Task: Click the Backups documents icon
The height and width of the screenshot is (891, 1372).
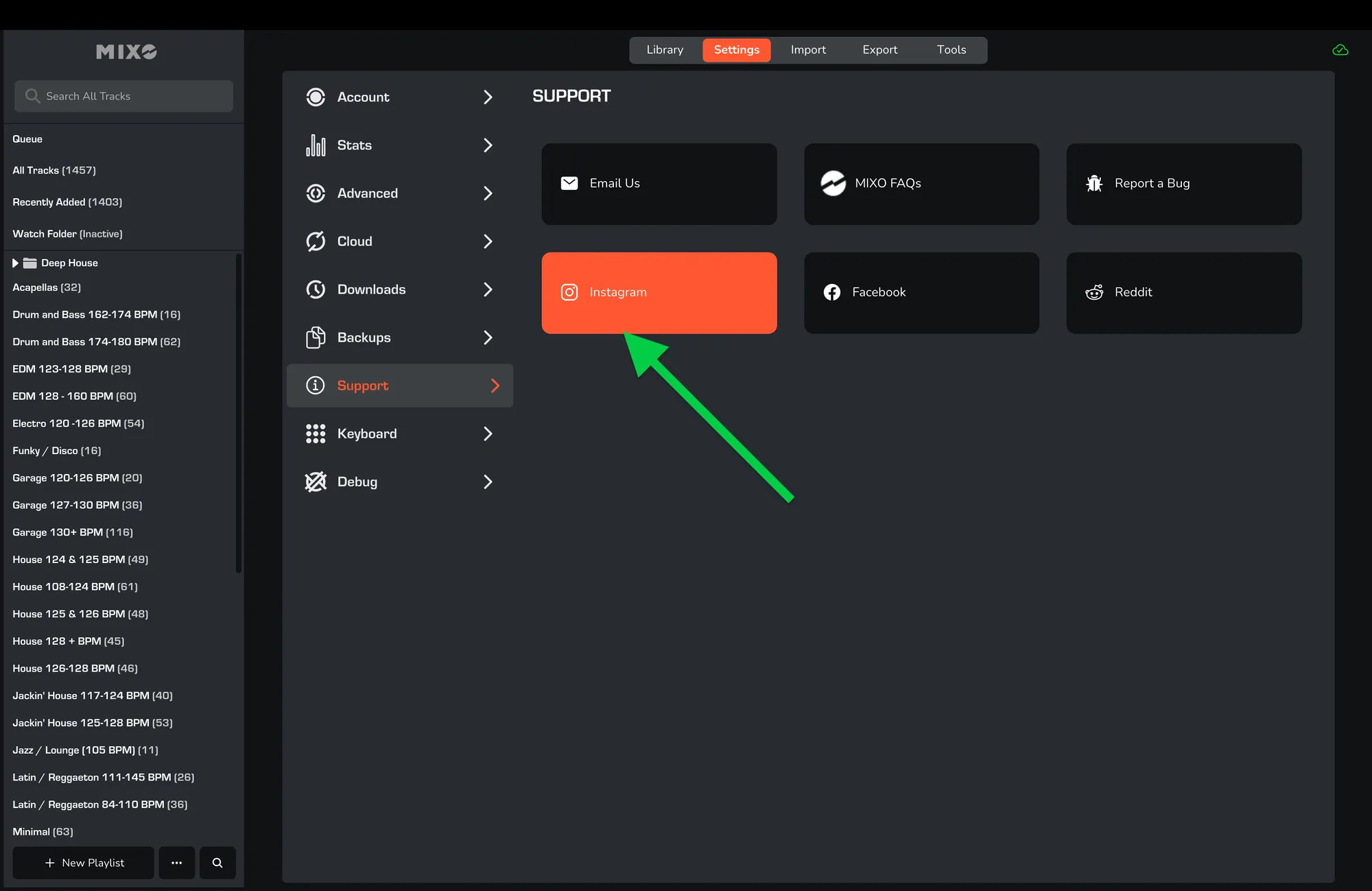Action: 316,337
